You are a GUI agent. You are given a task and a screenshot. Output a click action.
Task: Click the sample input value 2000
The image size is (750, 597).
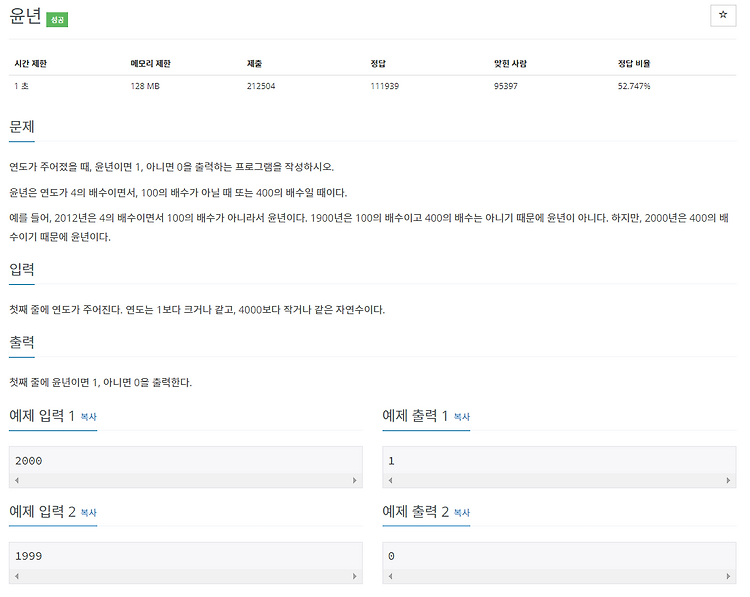[29, 461]
